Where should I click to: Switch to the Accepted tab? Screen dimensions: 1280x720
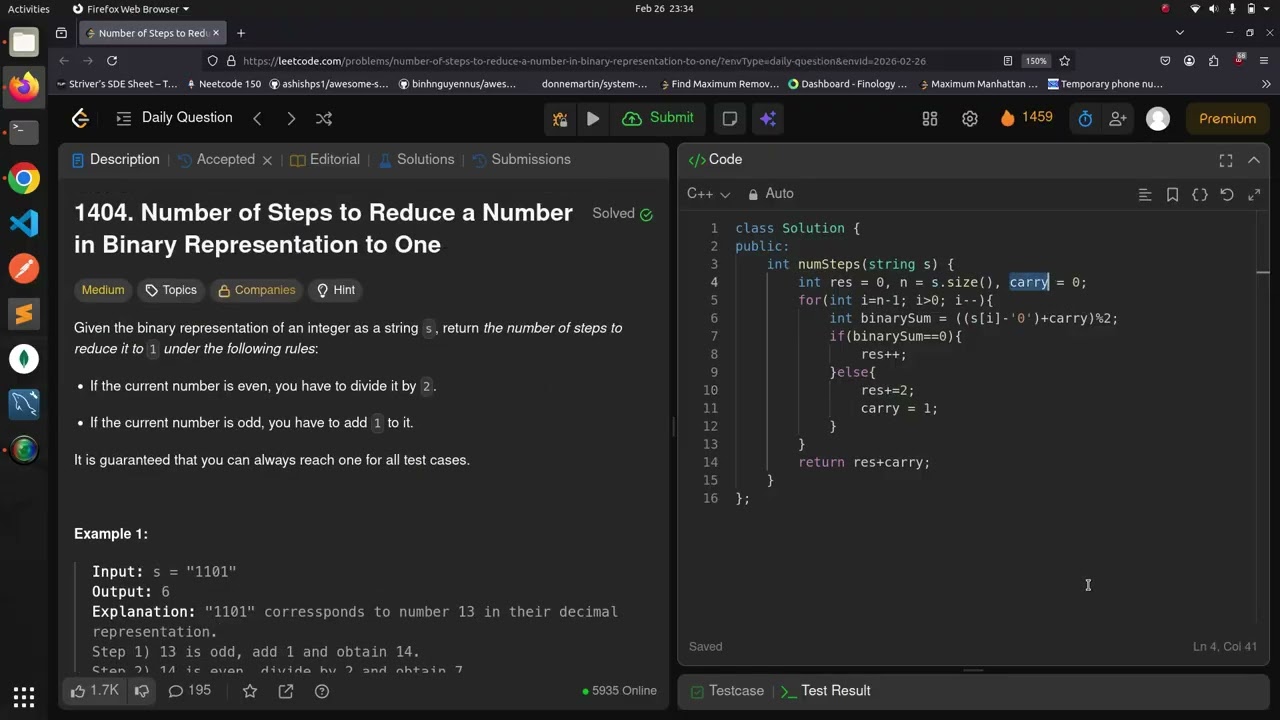point(216,159)
